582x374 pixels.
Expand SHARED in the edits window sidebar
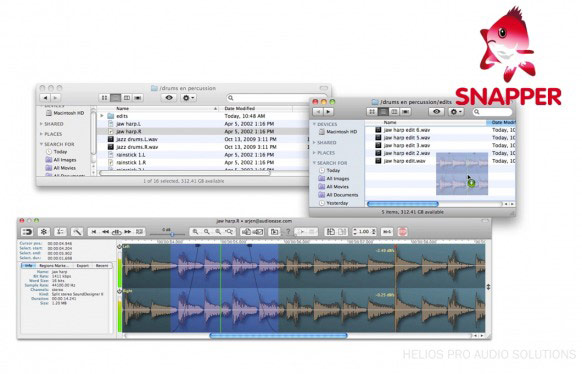[x=314, y=142]
